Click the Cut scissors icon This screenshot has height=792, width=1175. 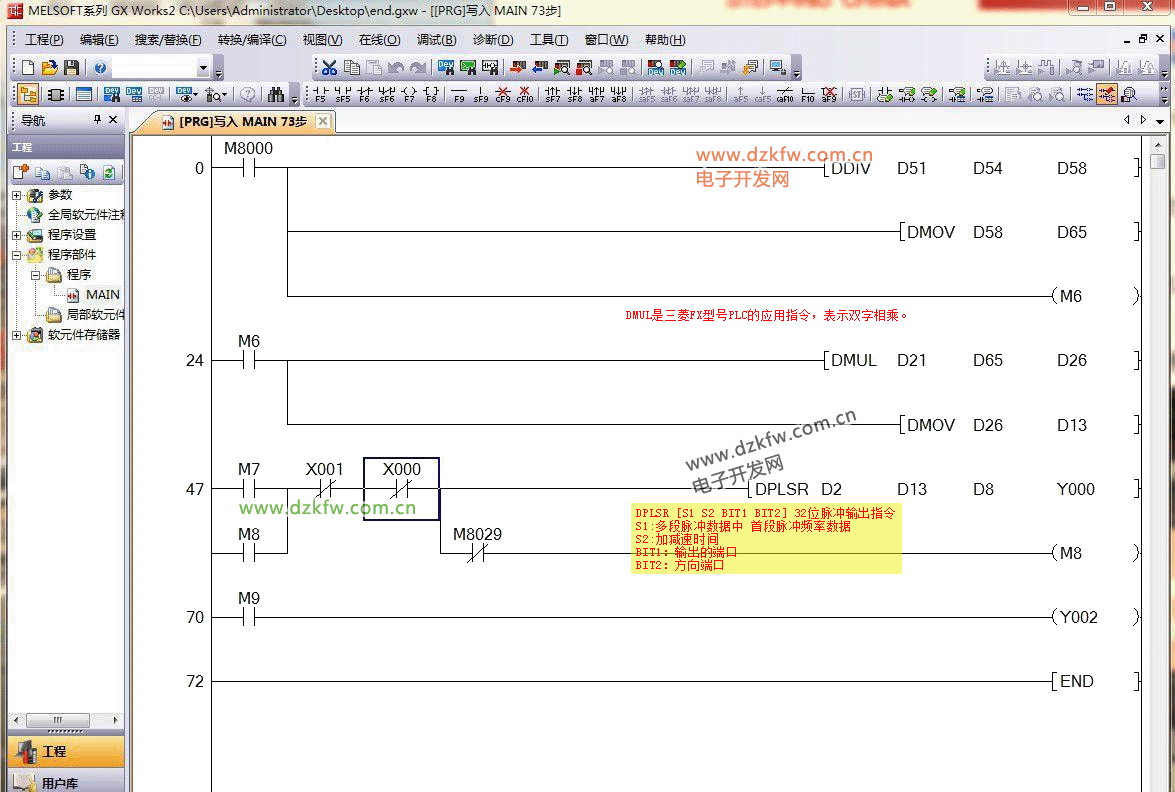pyautogui.click(x=329, y=68)
